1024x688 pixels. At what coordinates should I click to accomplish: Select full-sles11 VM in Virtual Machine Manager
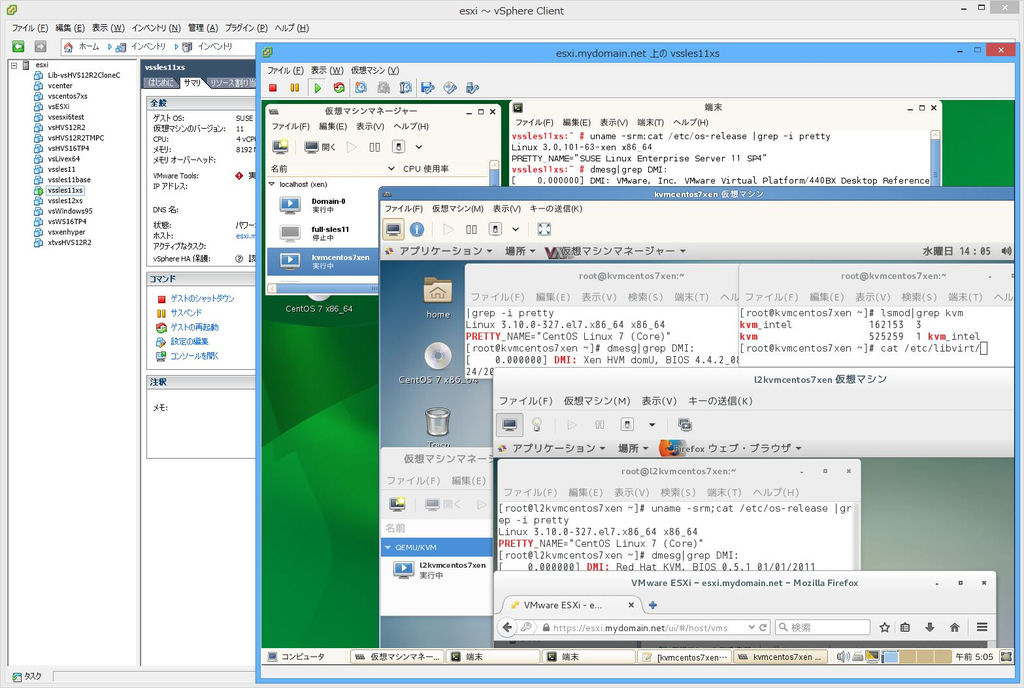pos(323,233)
